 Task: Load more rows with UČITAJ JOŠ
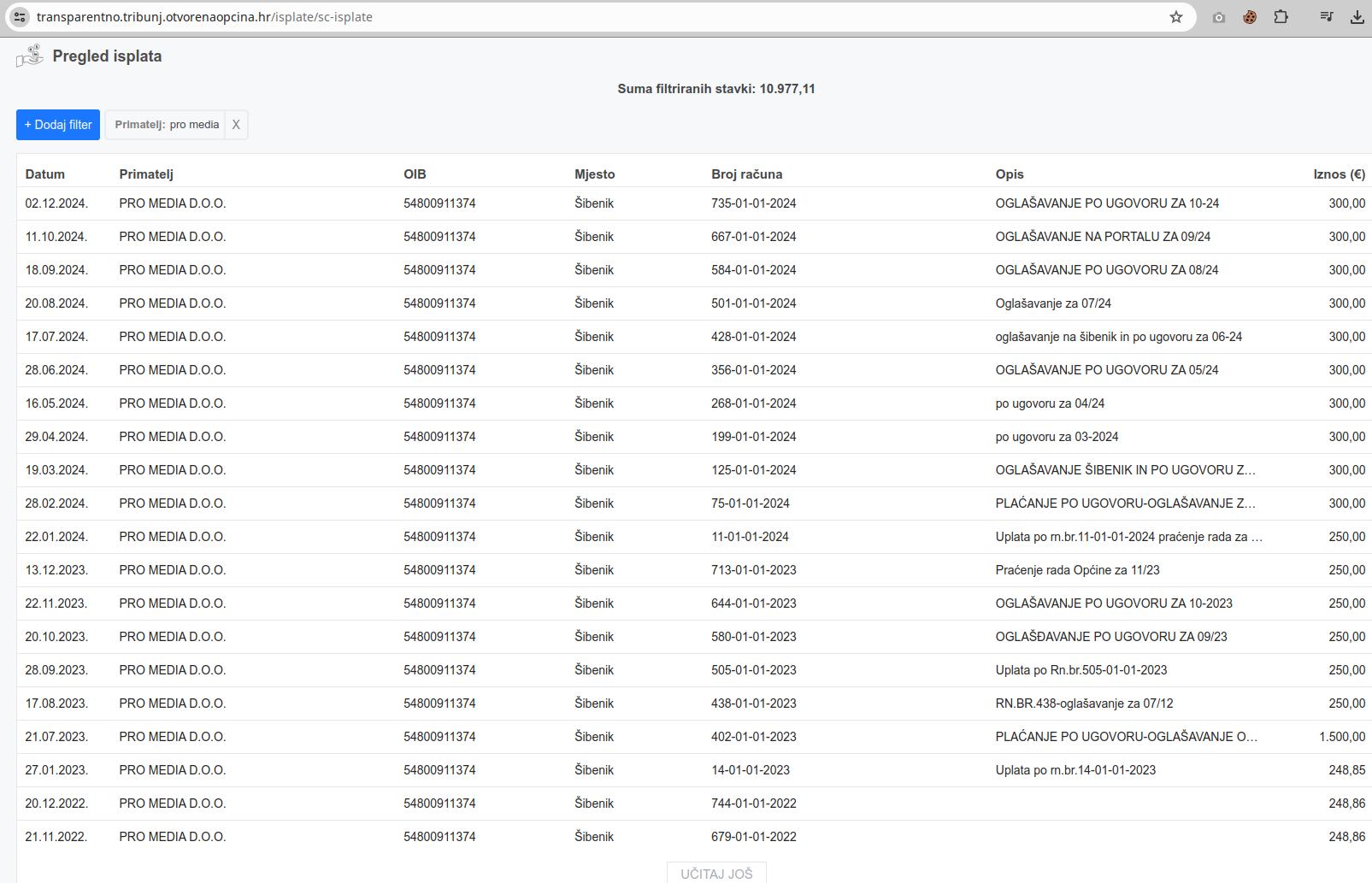[x=716, y=873]
